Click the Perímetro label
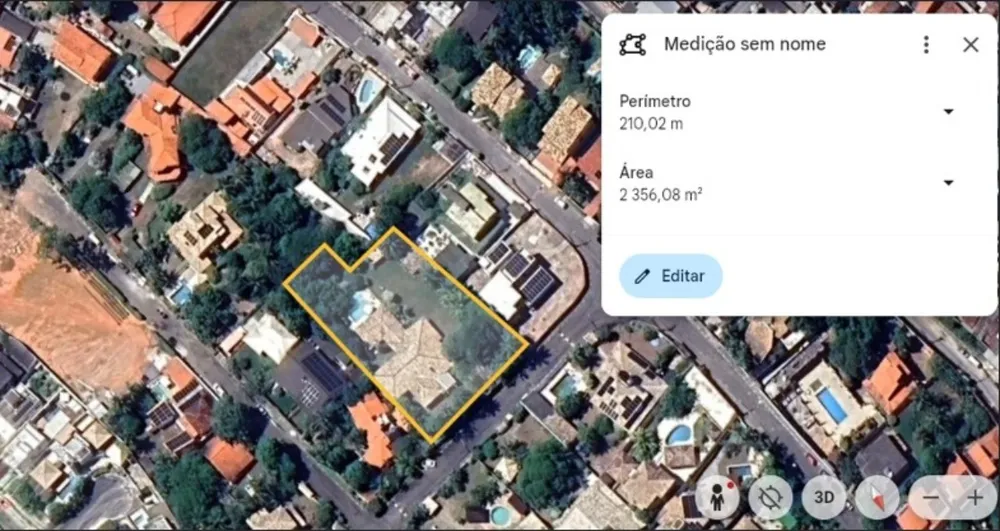 [655, 101]
